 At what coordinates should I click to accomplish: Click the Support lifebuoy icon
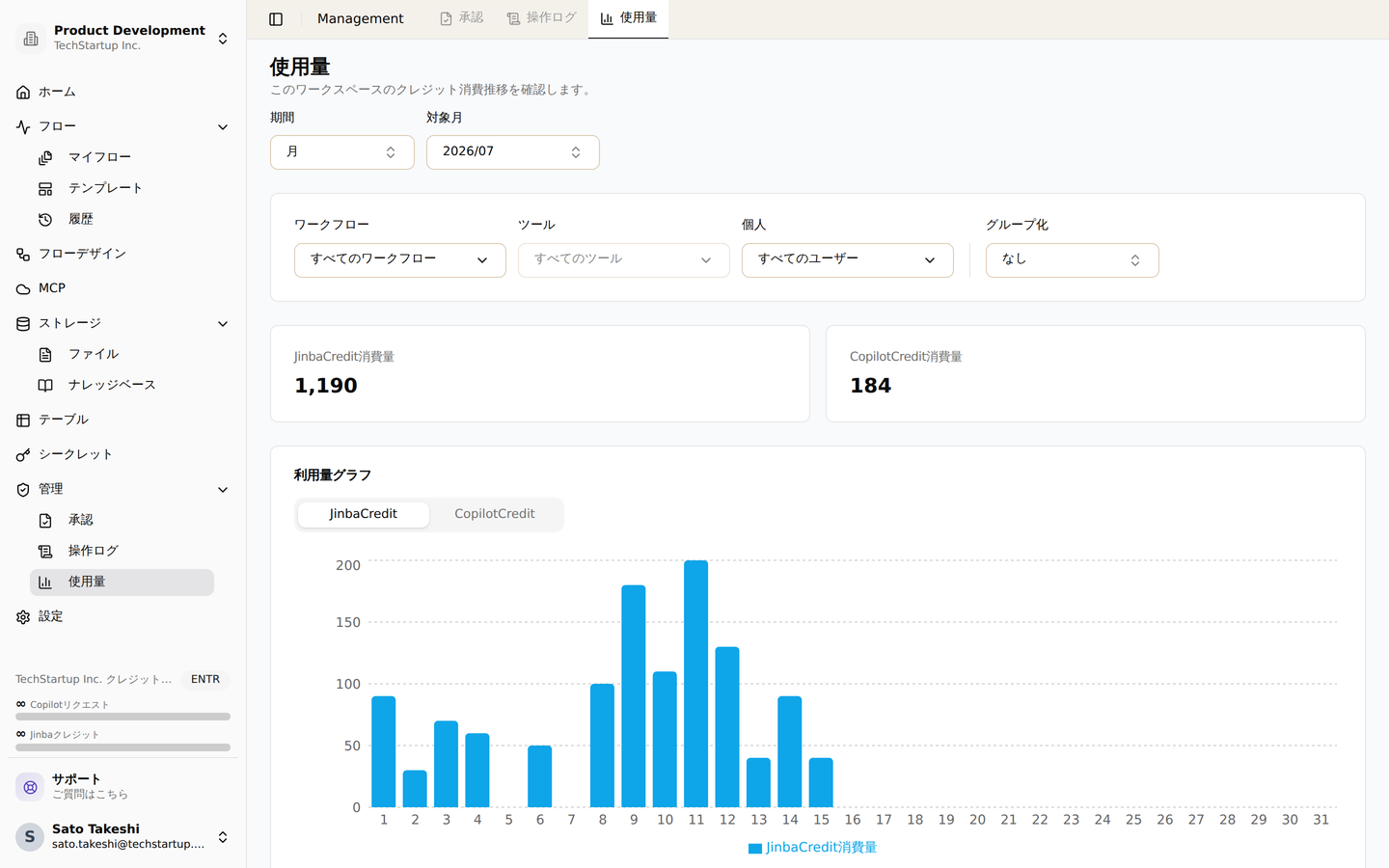(30, 787)
